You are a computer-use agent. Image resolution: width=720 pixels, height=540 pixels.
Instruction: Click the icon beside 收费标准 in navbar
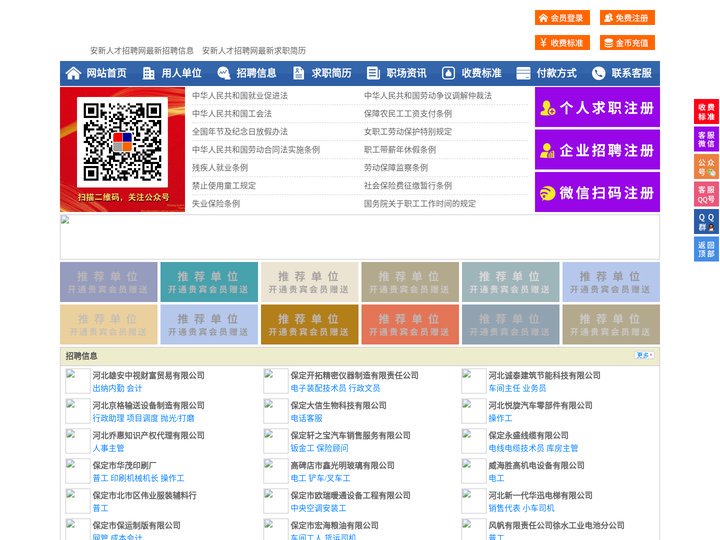[x=448, y=73]
